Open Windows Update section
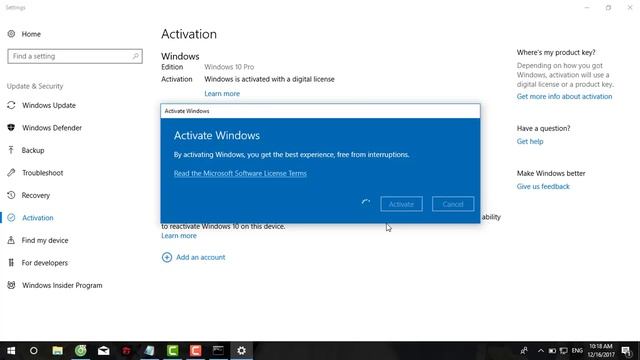Viewport: 640px width, 360px height. 49,105
